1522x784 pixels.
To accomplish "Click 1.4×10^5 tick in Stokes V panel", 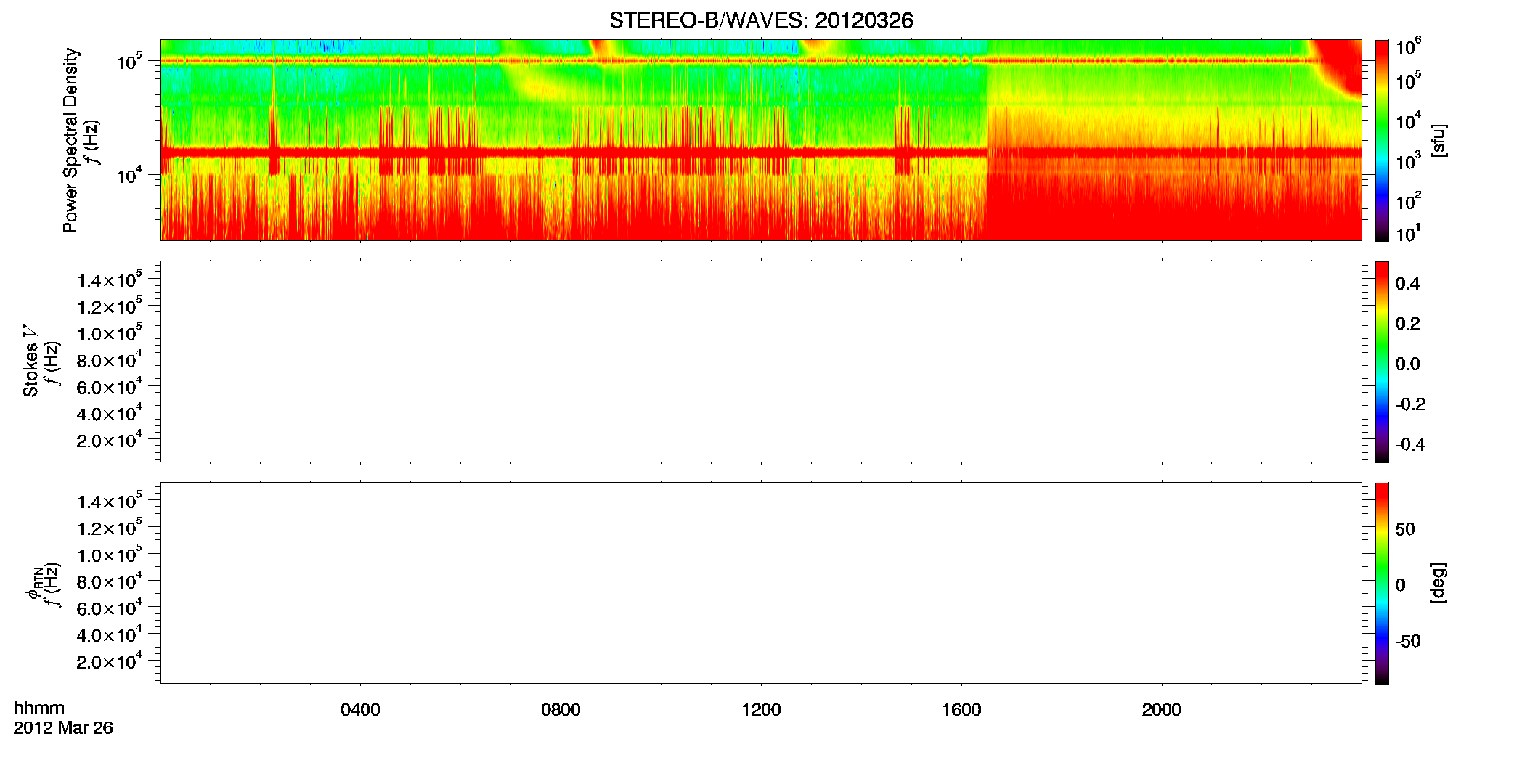I will 110,280.
